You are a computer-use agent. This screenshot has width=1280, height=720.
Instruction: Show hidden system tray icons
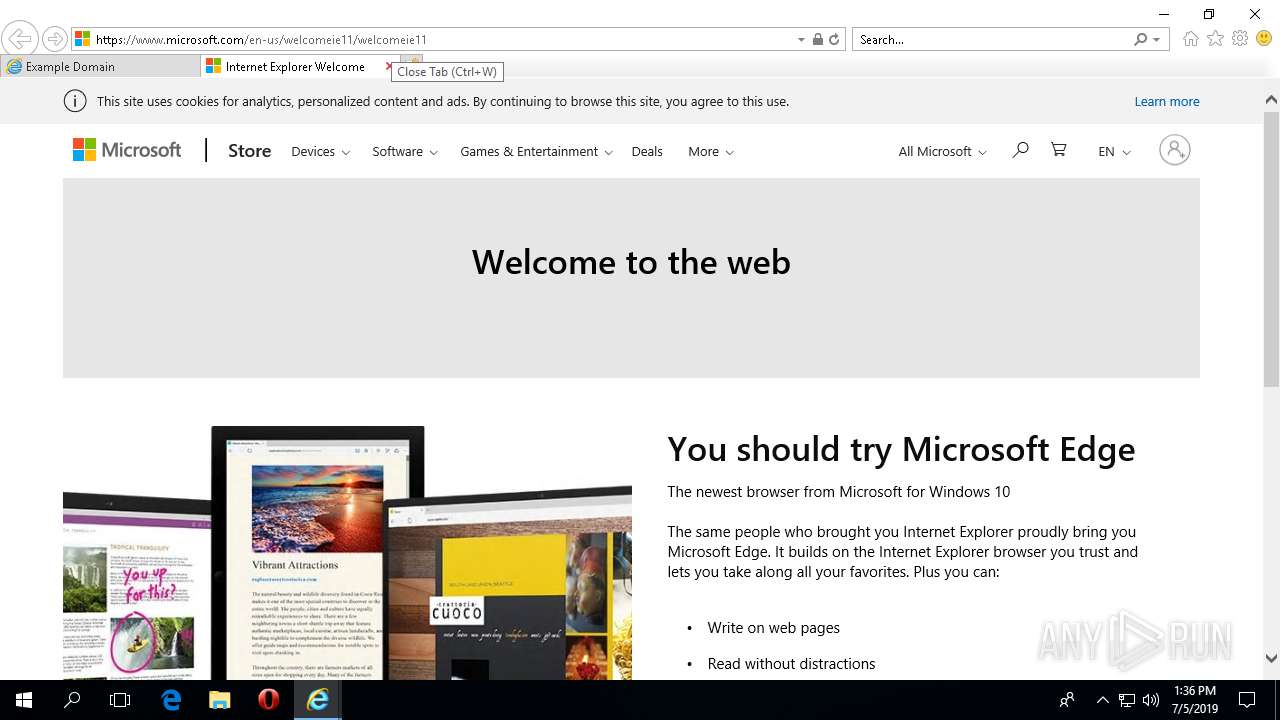coord(1102,700)
